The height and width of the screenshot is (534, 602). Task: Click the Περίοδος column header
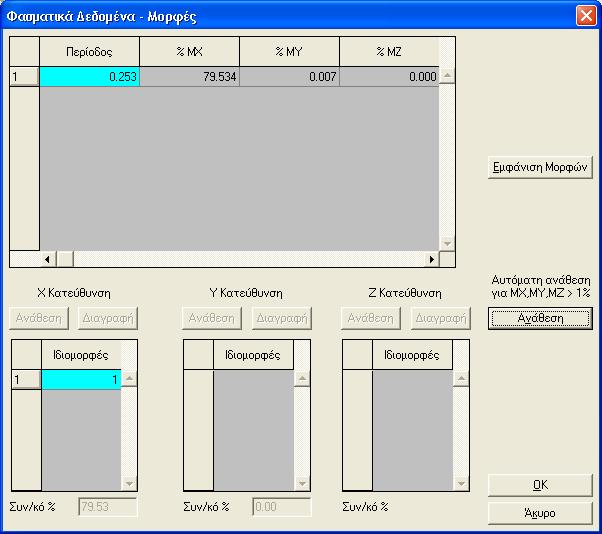89,52
